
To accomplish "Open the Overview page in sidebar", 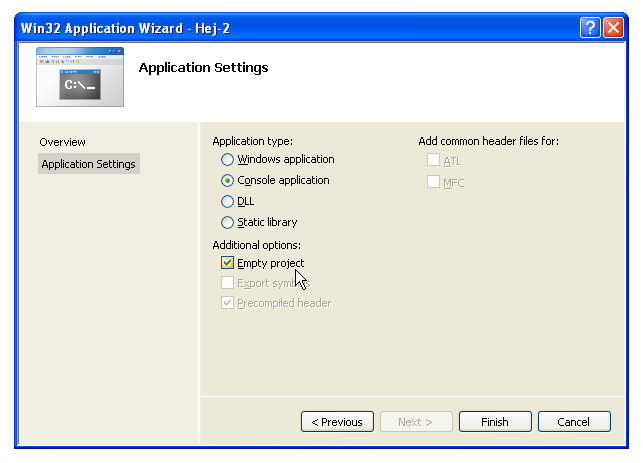I will [62, 142].
